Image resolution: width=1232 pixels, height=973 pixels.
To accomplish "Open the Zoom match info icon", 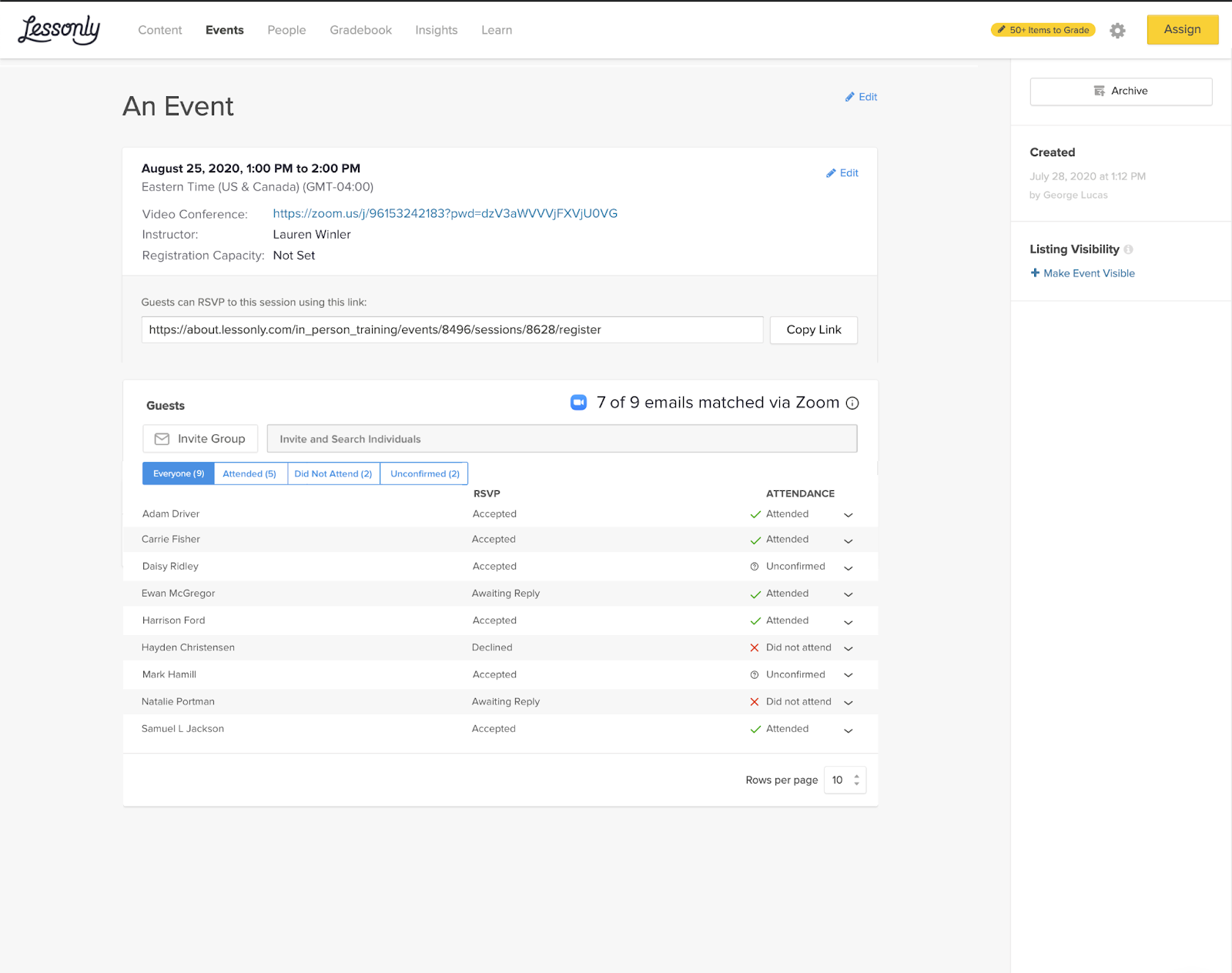I will point(852,403).
